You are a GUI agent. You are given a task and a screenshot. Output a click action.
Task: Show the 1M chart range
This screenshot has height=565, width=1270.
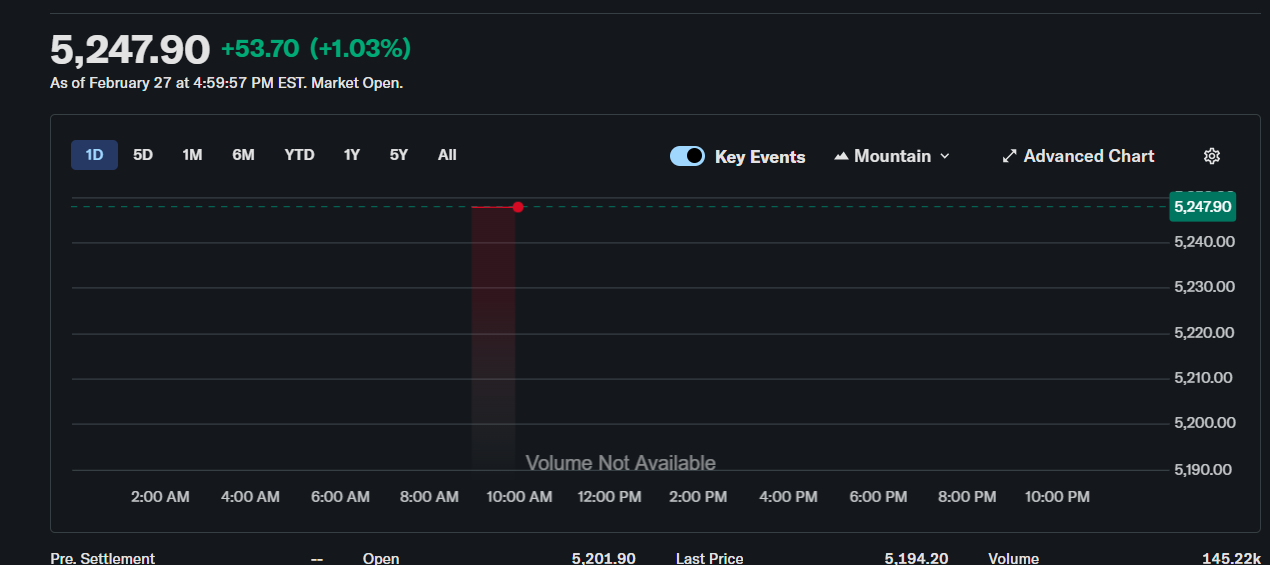(x=192, y=155)
